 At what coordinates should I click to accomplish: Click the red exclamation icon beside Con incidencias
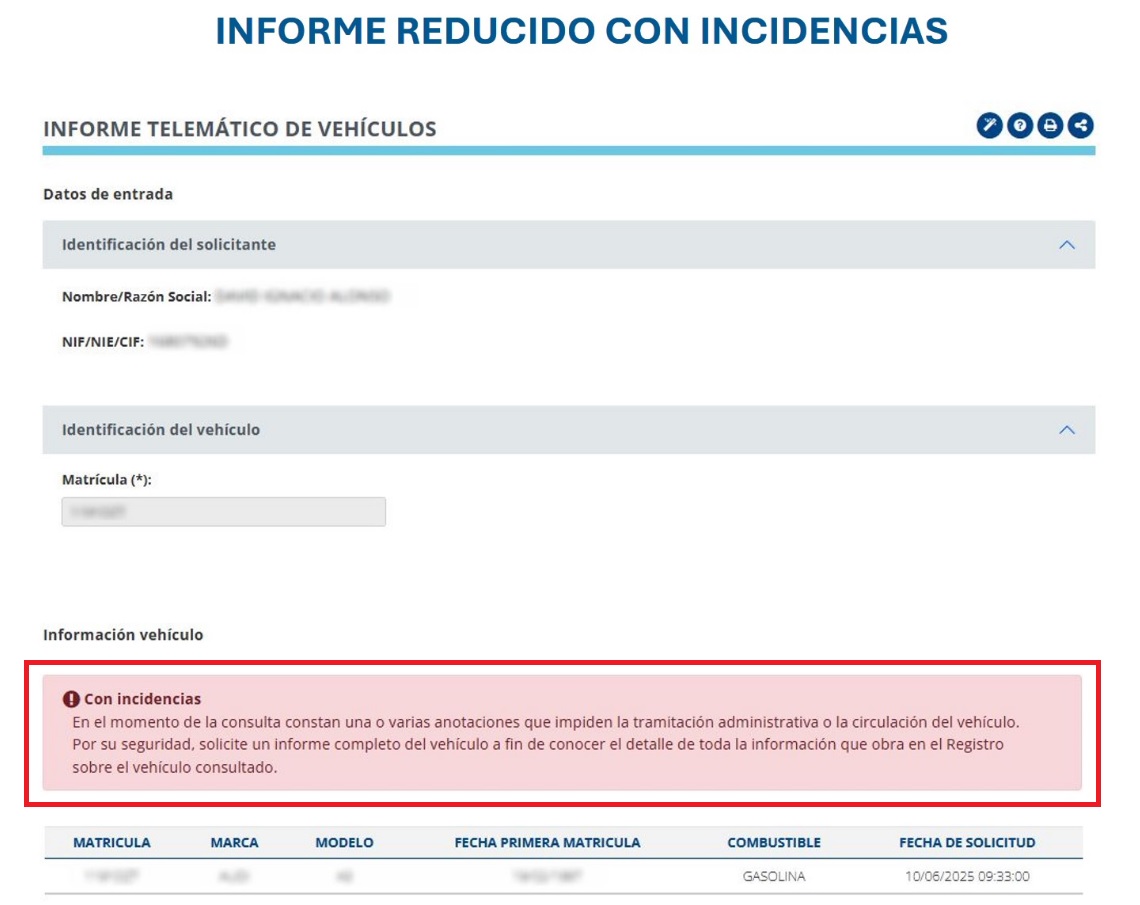pos(71,699)
